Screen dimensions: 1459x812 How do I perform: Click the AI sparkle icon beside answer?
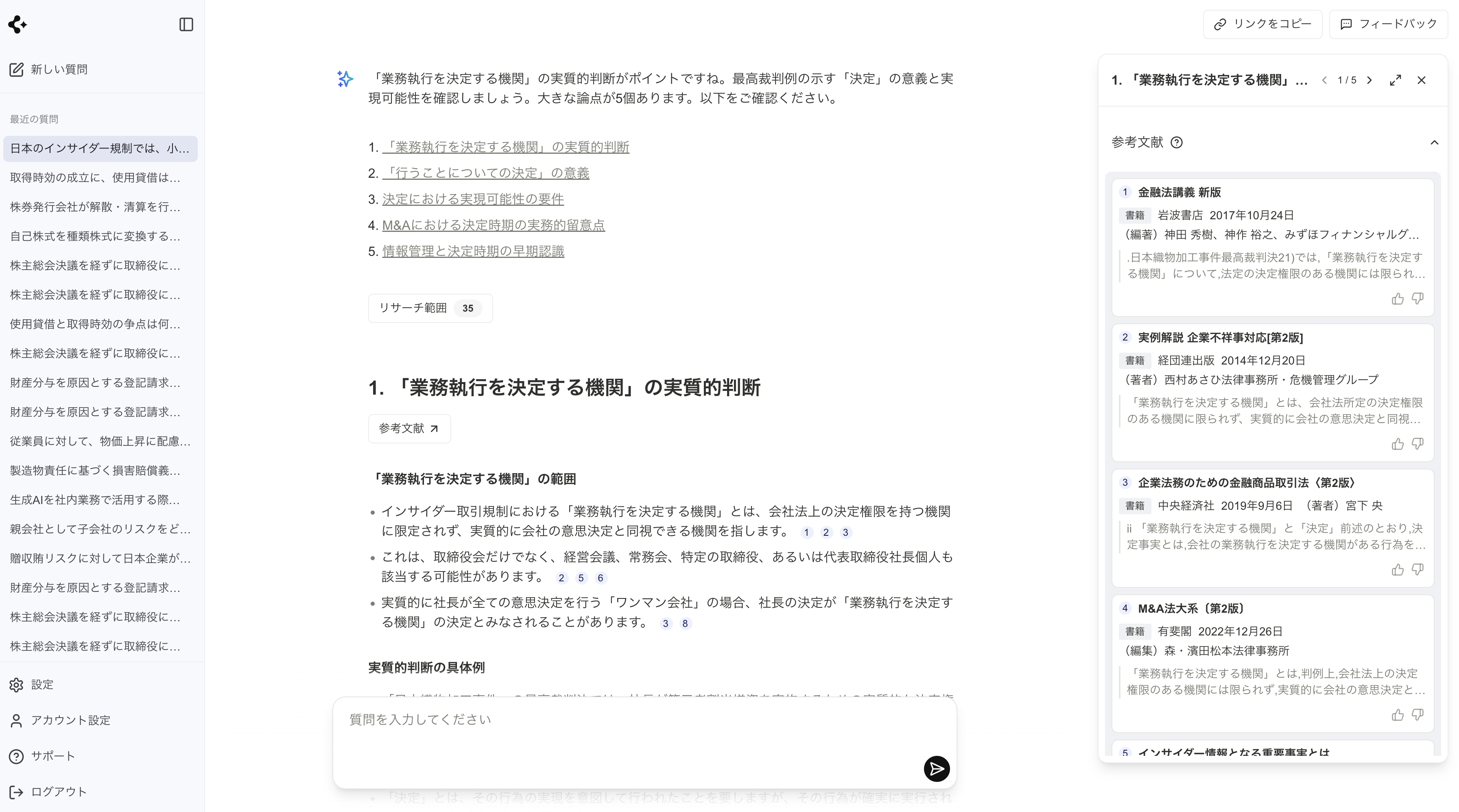[x=345, y=79]
